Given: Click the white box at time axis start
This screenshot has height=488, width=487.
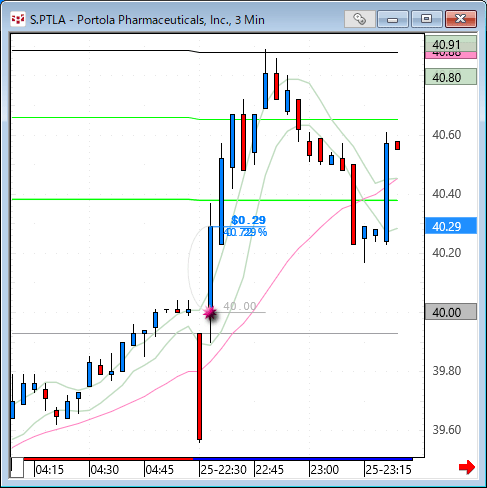Looking at the screenshot, I should point(17,467).
